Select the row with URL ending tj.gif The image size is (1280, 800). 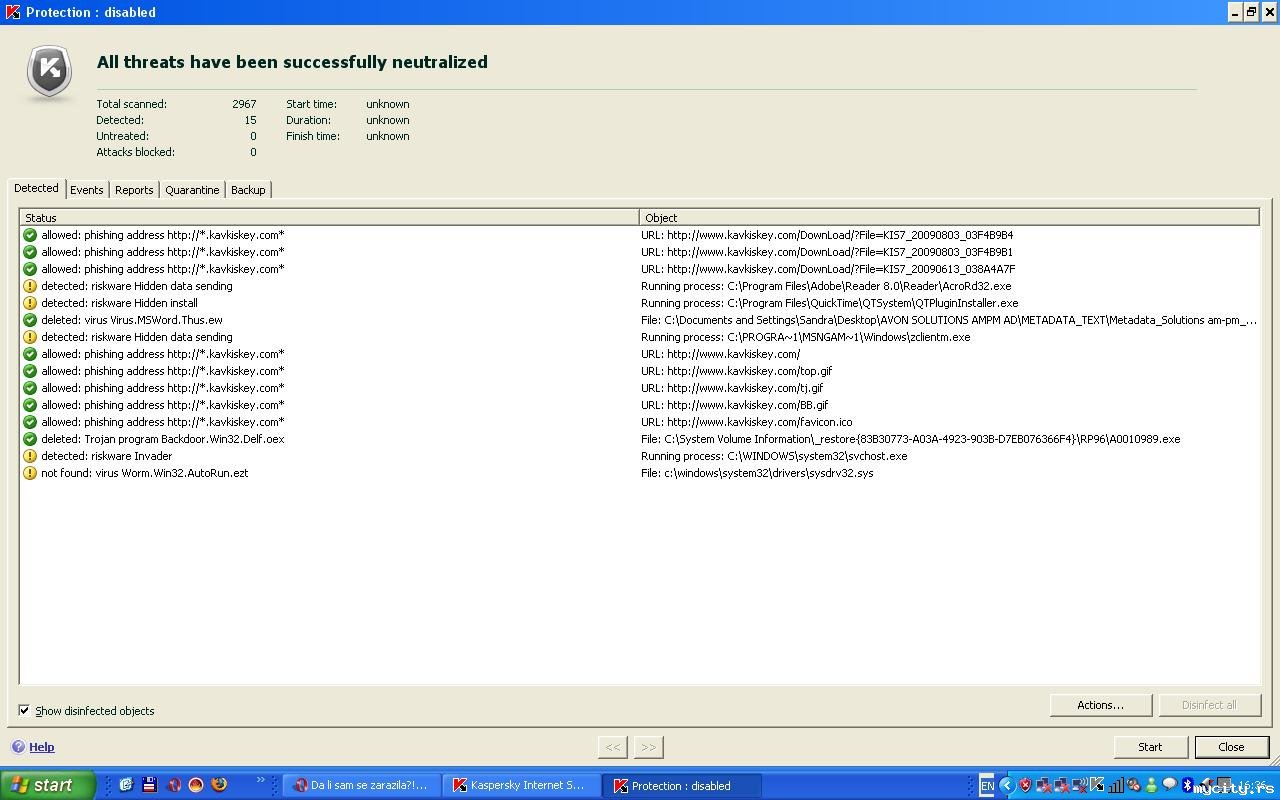pos(640,388)
